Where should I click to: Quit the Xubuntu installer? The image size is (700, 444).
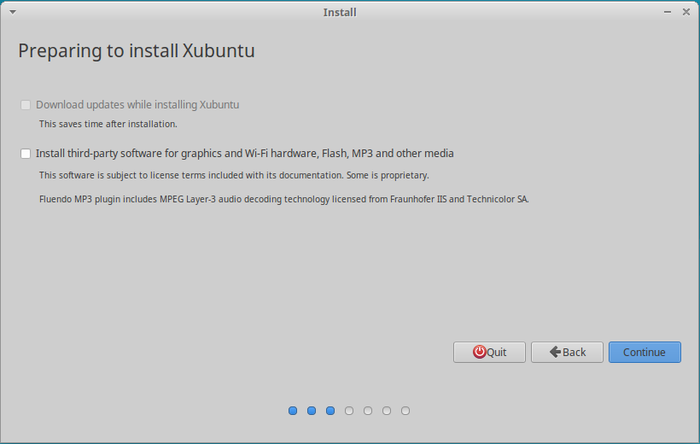(489, 352)
